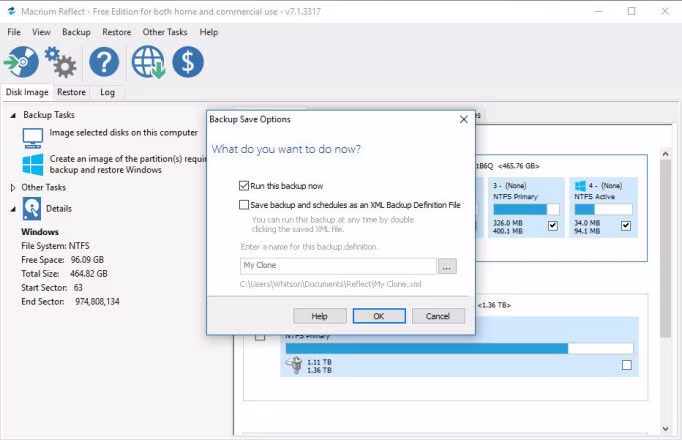682x440 pixels.
Task: Switch to the Disk Image tab
Action: click(27, 92)
